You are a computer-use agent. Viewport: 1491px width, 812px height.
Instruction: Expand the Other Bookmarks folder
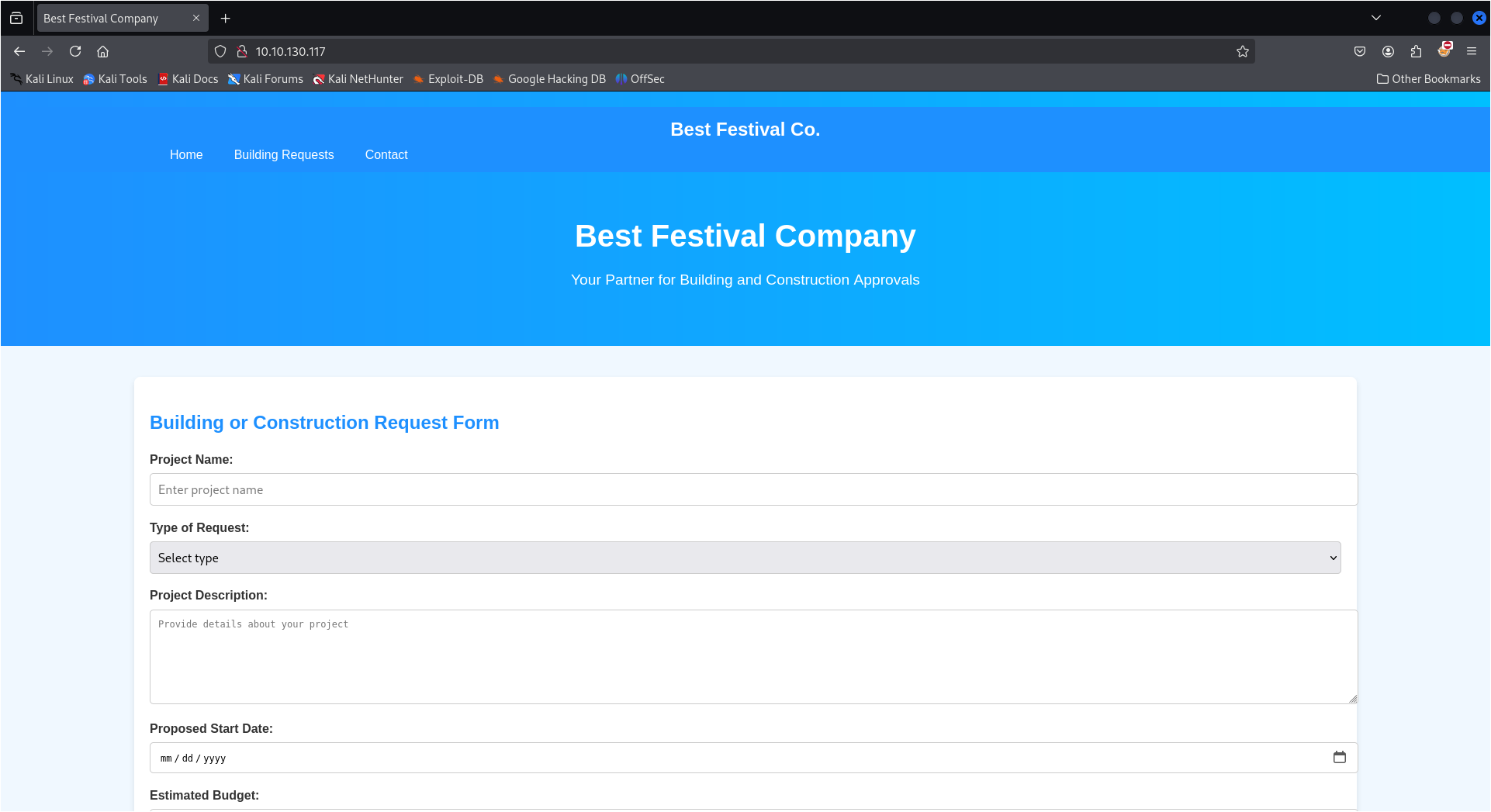(1428, 79)
